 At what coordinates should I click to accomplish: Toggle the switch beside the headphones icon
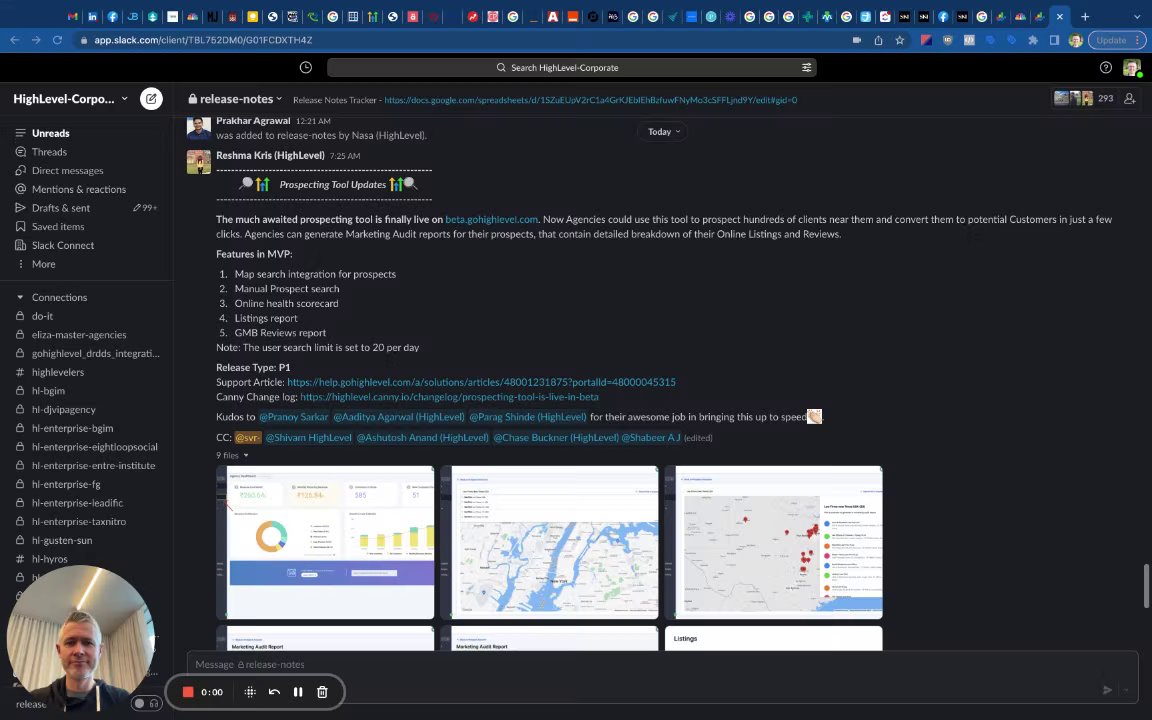[139, 703]
